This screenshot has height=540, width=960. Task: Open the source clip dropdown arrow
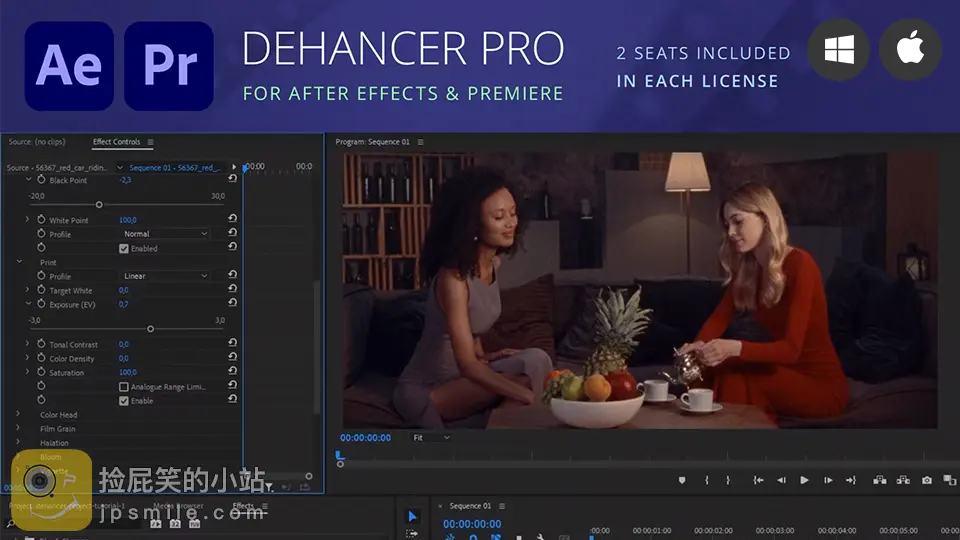[x=120, y=167]
